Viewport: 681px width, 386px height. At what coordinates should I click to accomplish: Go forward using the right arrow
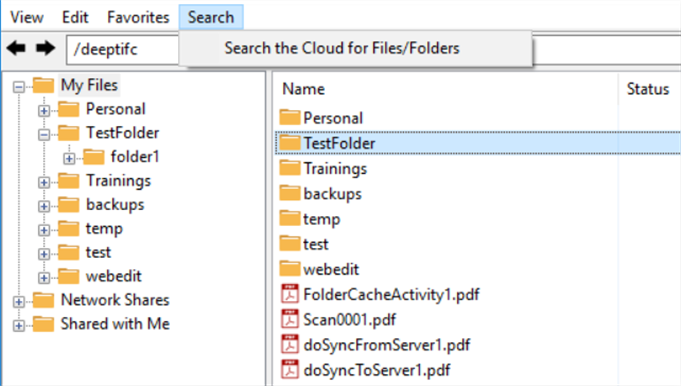pyautogui.click(x=45, y=48)
